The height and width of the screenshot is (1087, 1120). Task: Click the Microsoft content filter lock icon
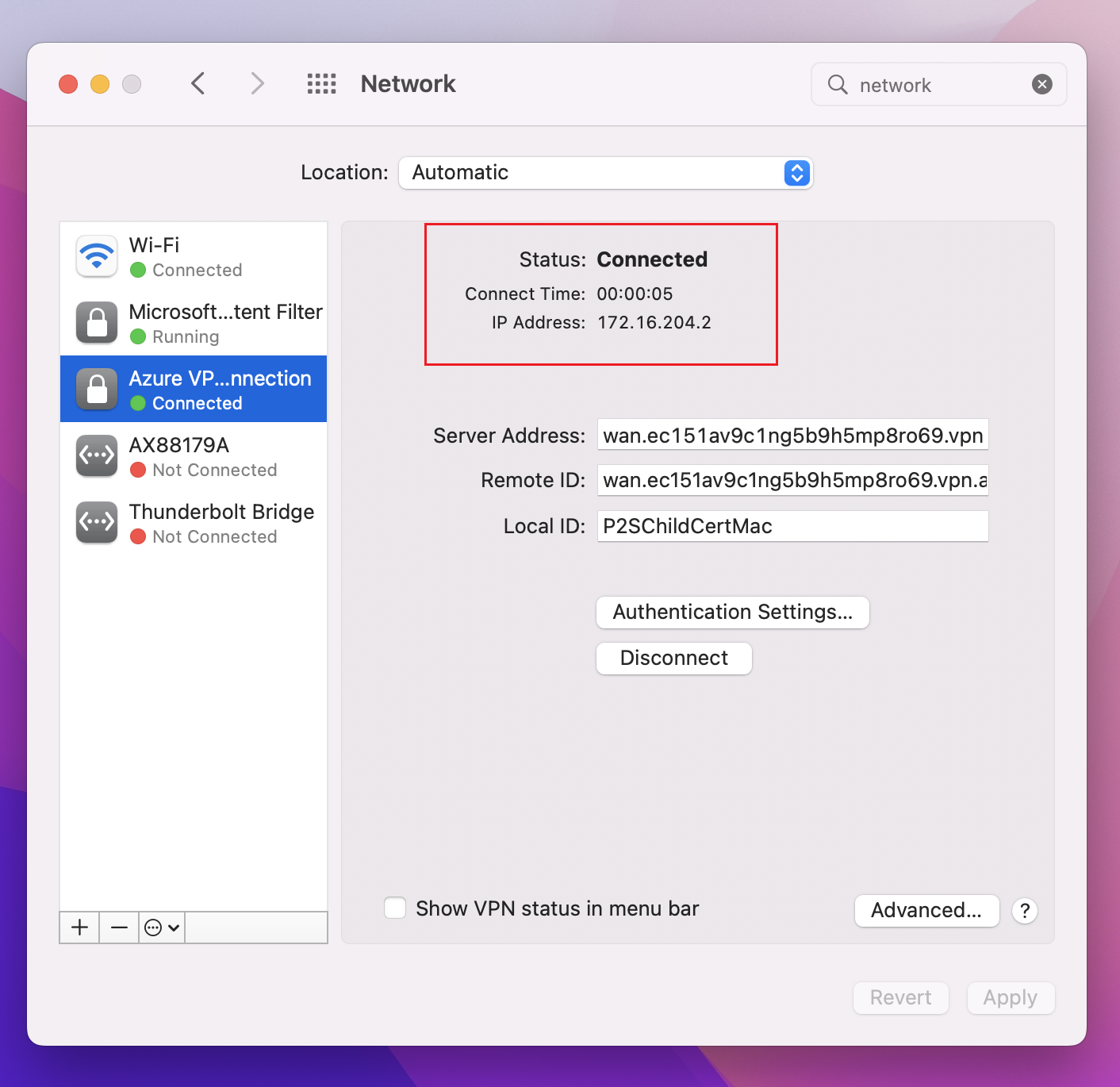point(97,323)
